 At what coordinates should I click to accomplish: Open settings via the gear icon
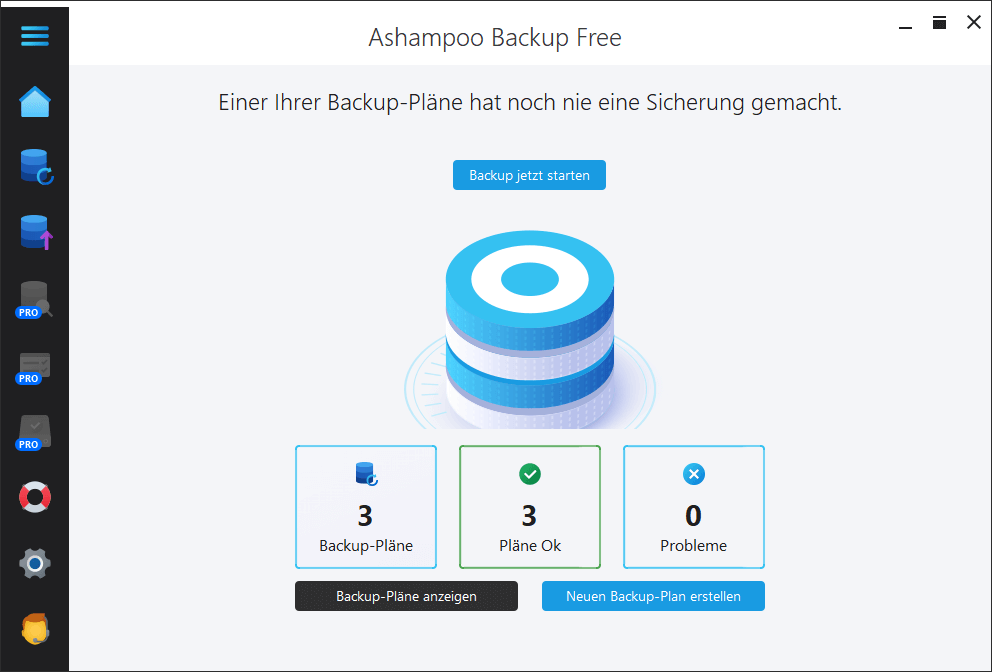tap(35, 564)
